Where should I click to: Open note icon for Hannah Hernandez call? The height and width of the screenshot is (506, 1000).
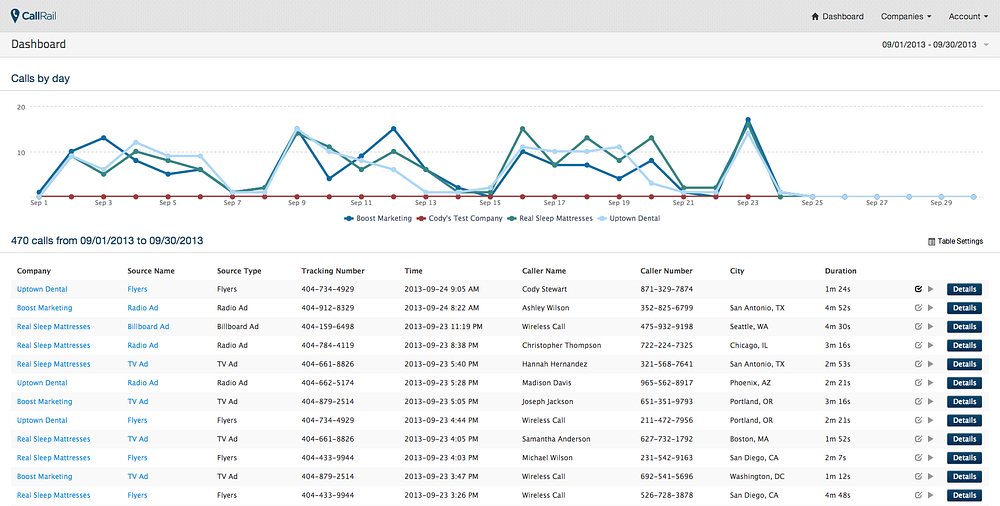918,364
